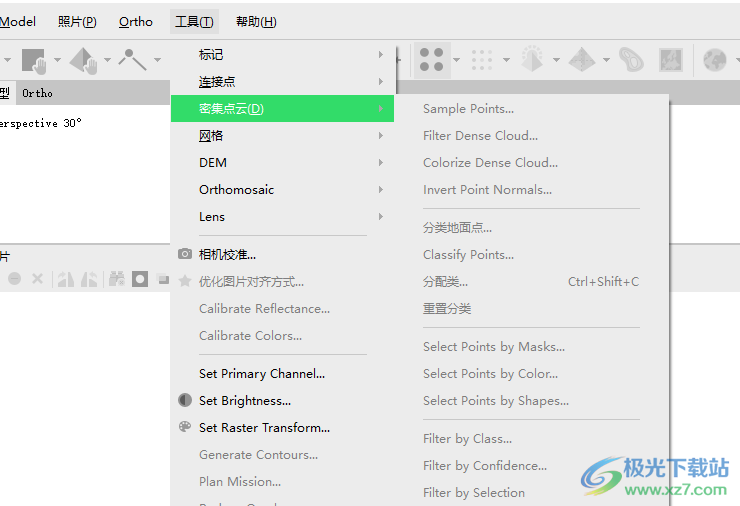
Task: Close the 工具(T) menu
Action: (194, 22)
